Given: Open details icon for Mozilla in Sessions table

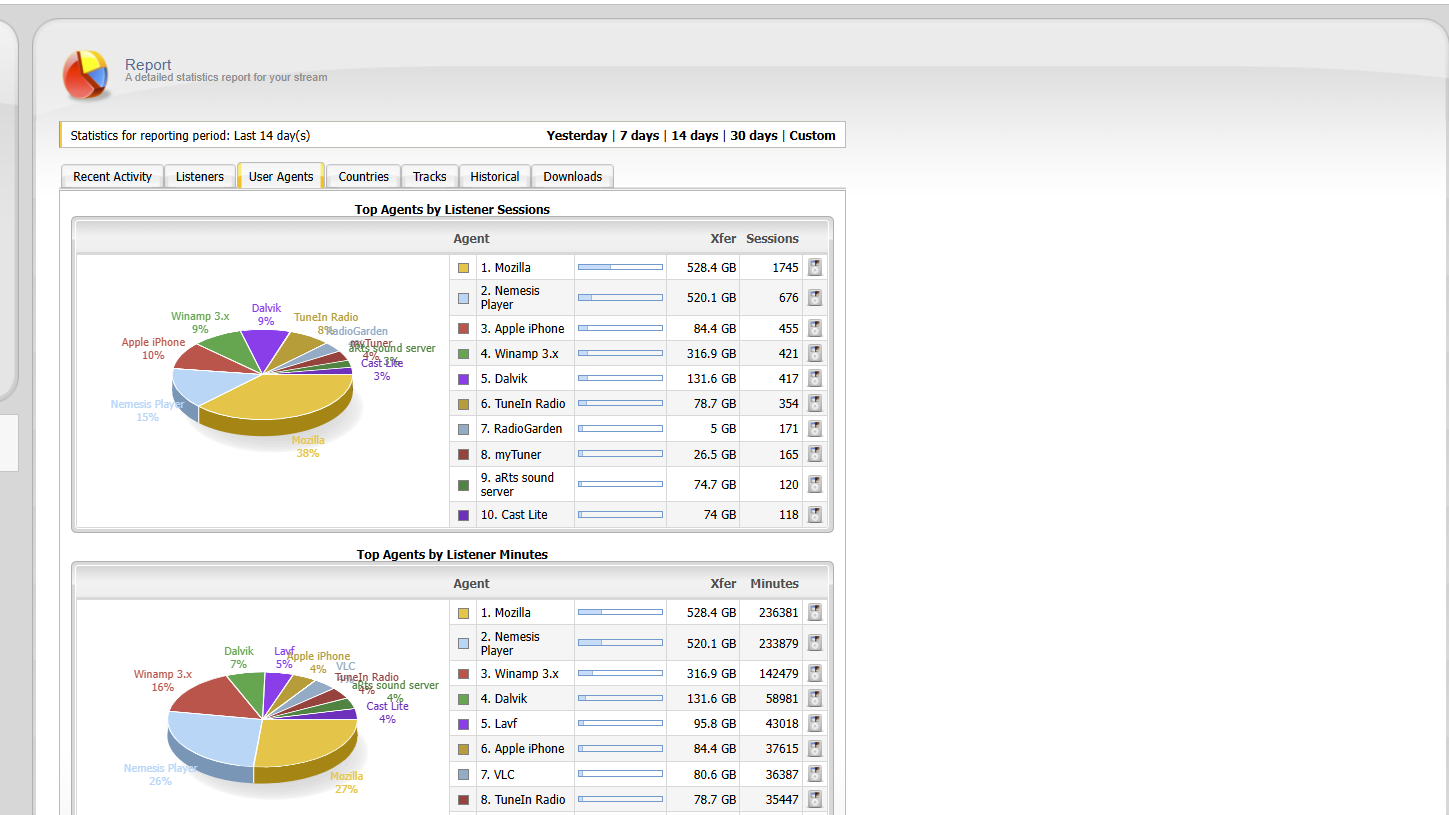Looking at the screenshot, I should click(815, 267).
